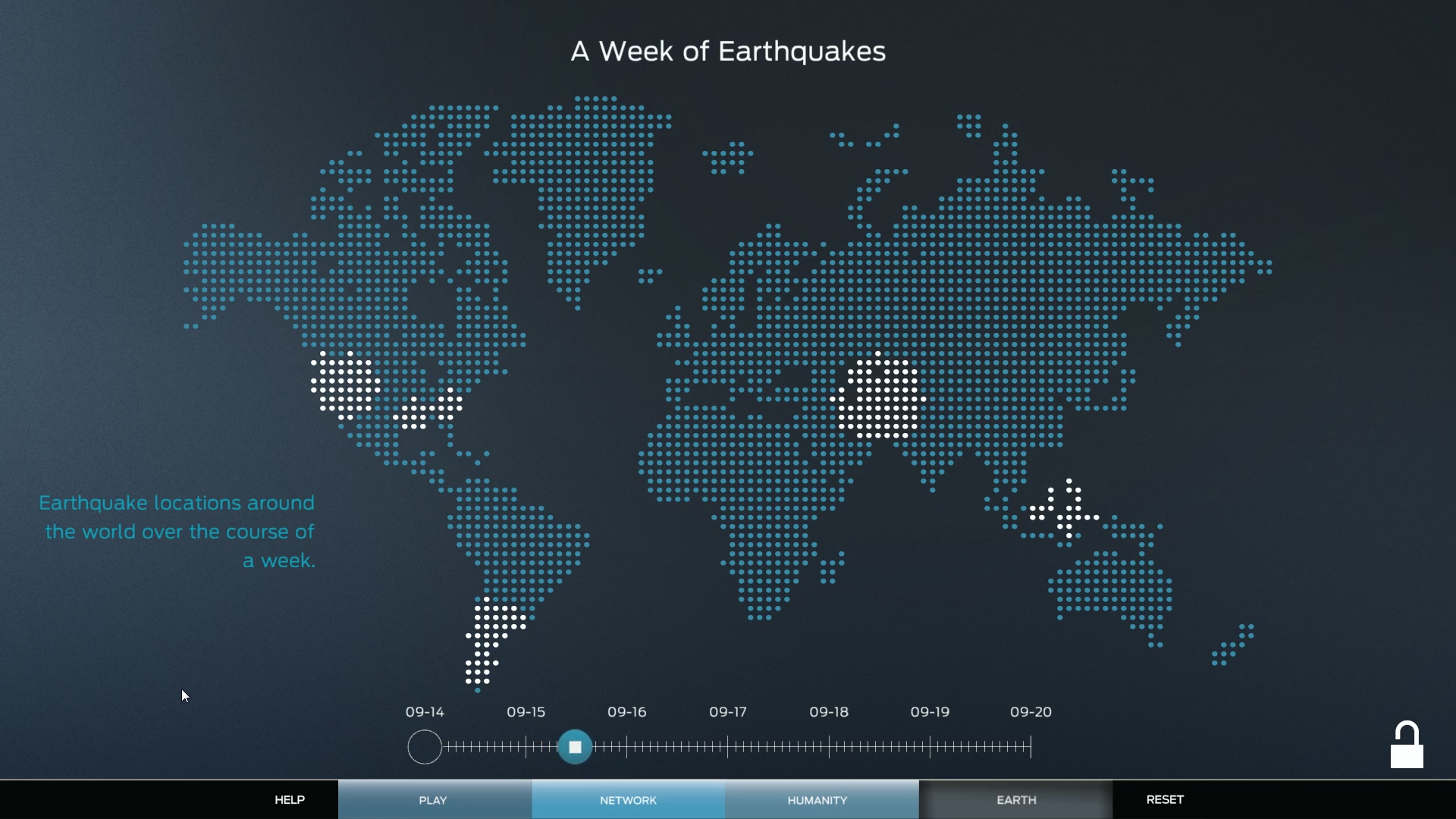The height and width of the screenshot is (819, 1456).
Task: Open the HELP section
Action: pos(289,799)
